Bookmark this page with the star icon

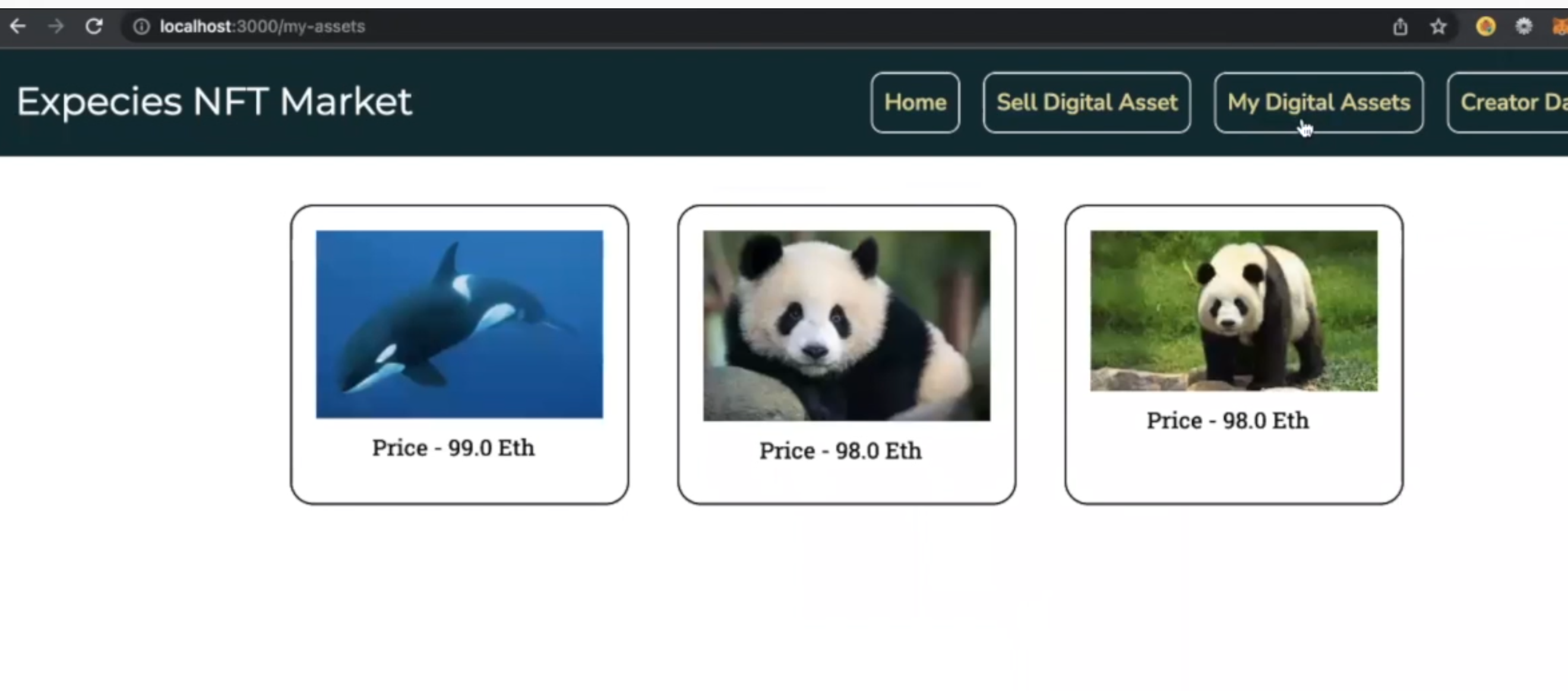tap(1439, 27)
